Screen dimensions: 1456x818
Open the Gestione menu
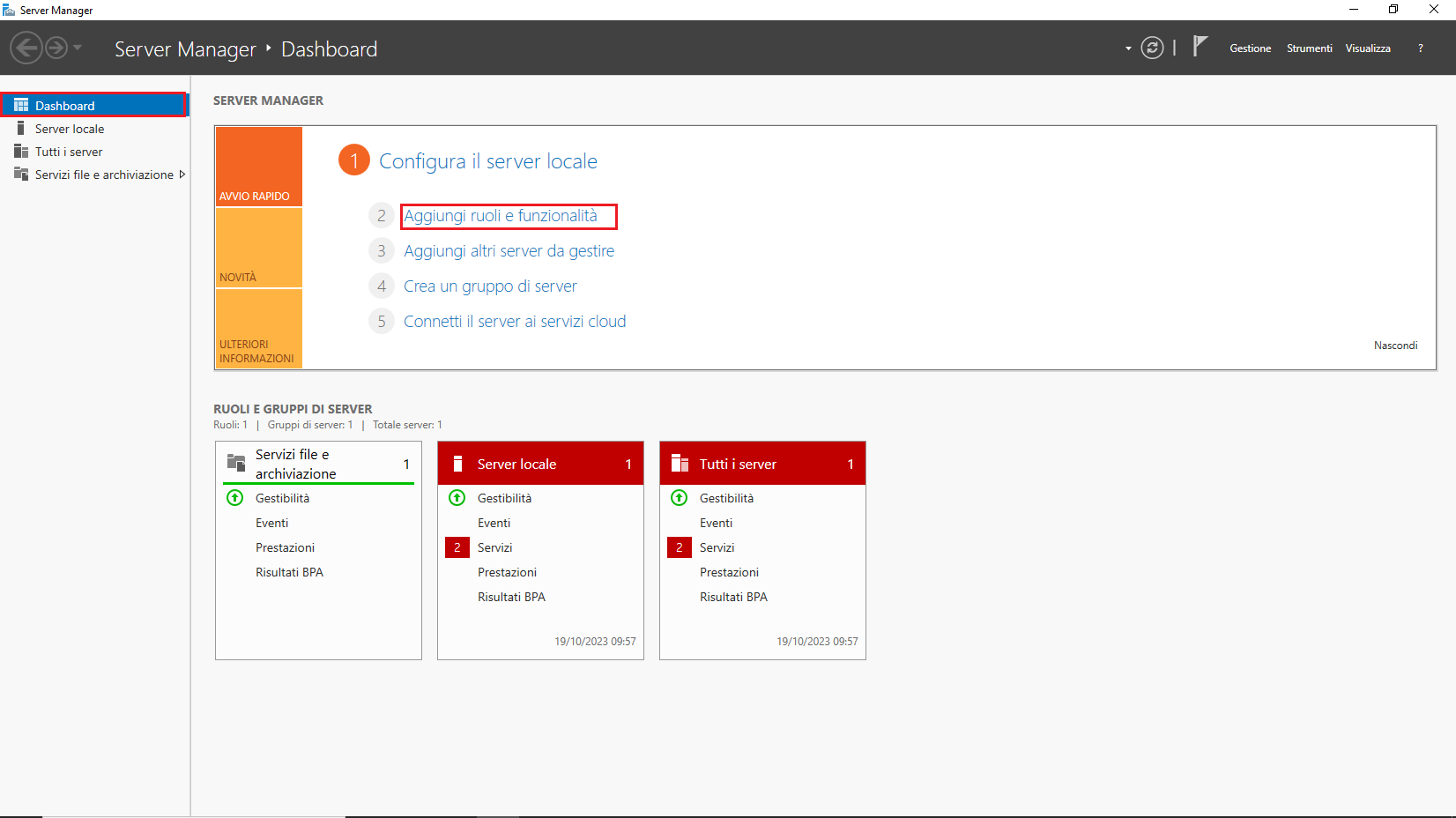click(1250, 48)
